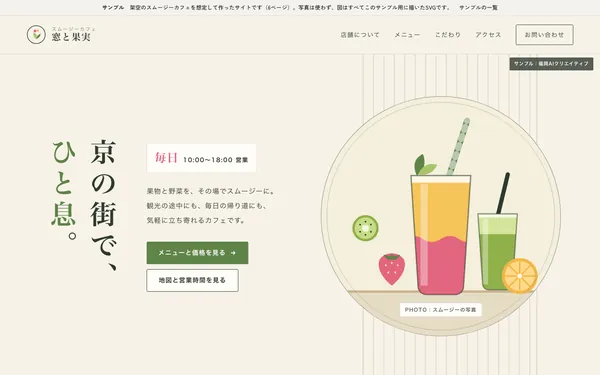Click the お問い合わせ contact button

(544, 35)
